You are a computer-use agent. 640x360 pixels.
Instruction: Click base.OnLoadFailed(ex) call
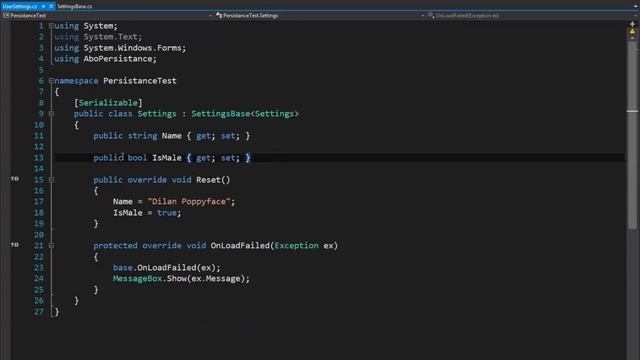click(167, 268)
